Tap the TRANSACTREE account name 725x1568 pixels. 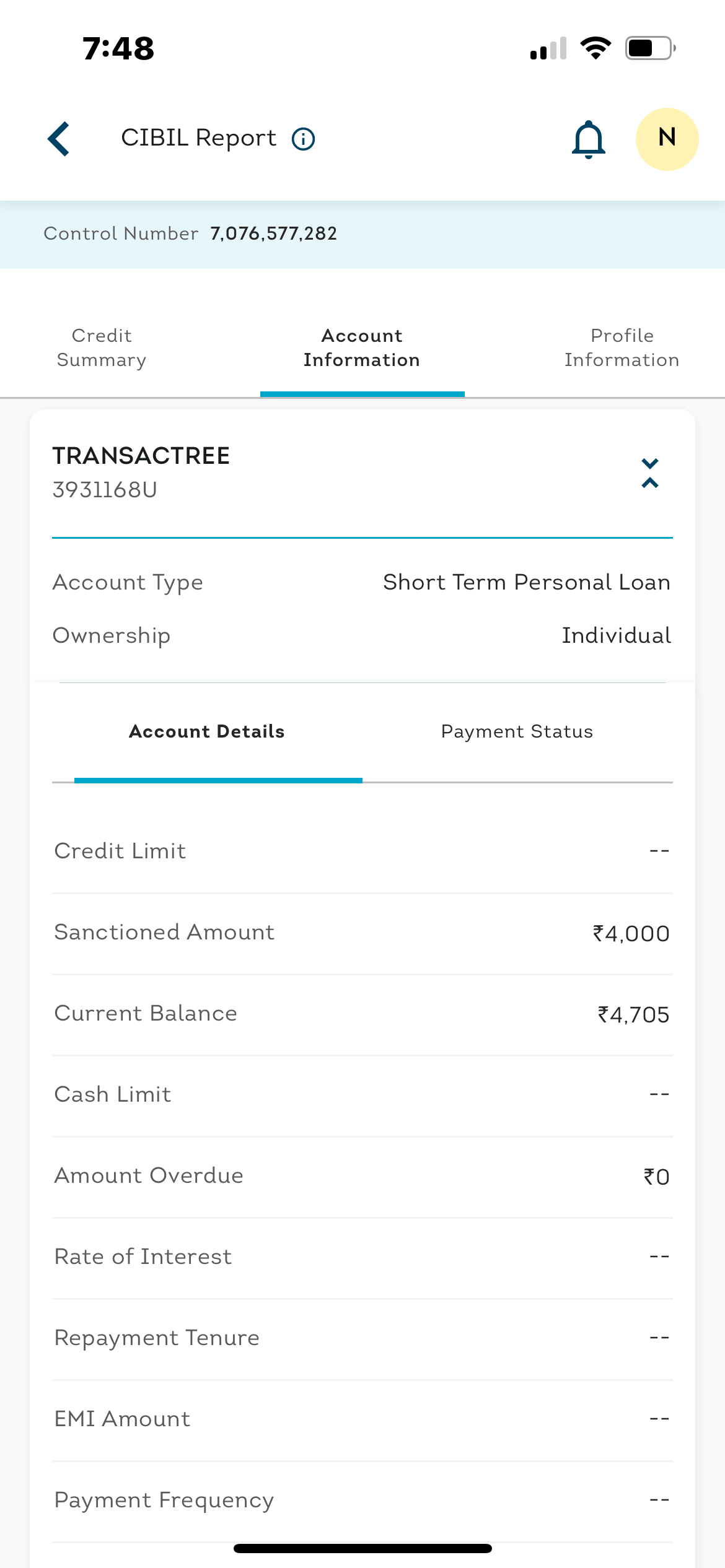pyautogui.click(x=141, y=456)
